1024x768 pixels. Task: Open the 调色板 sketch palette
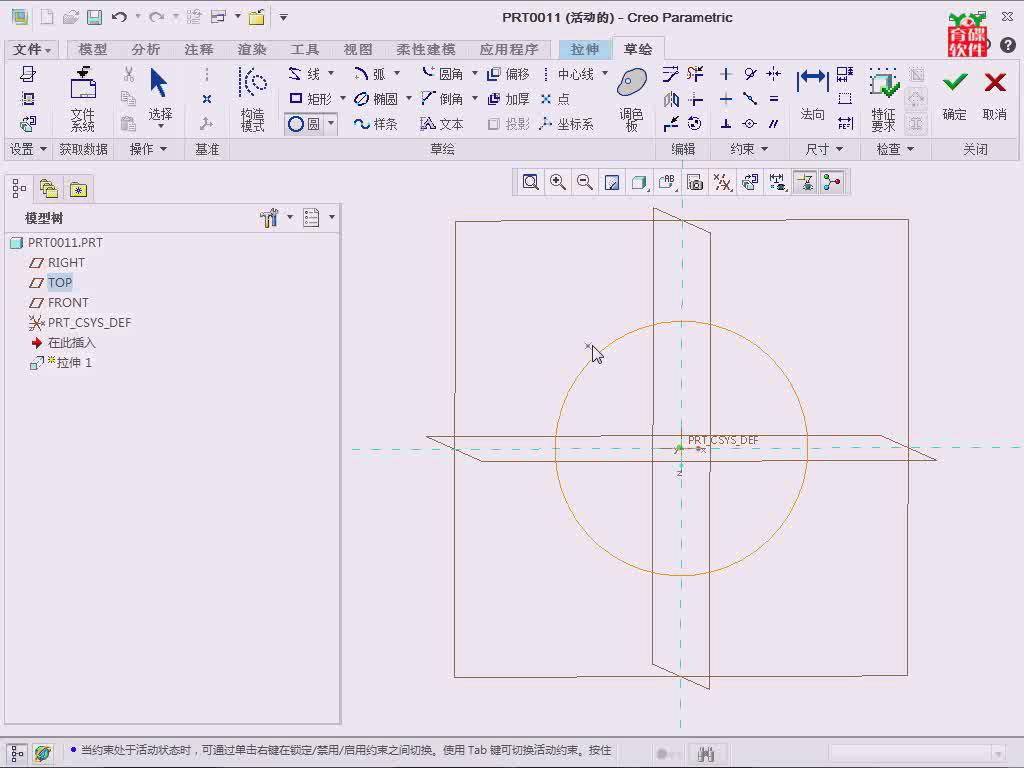pos(632,99)
